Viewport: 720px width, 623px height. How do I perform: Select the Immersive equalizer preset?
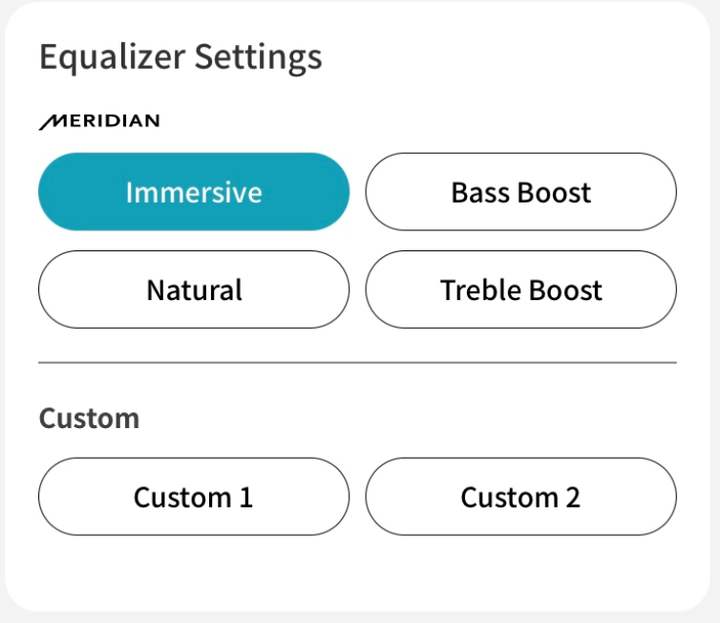point(194,191)
